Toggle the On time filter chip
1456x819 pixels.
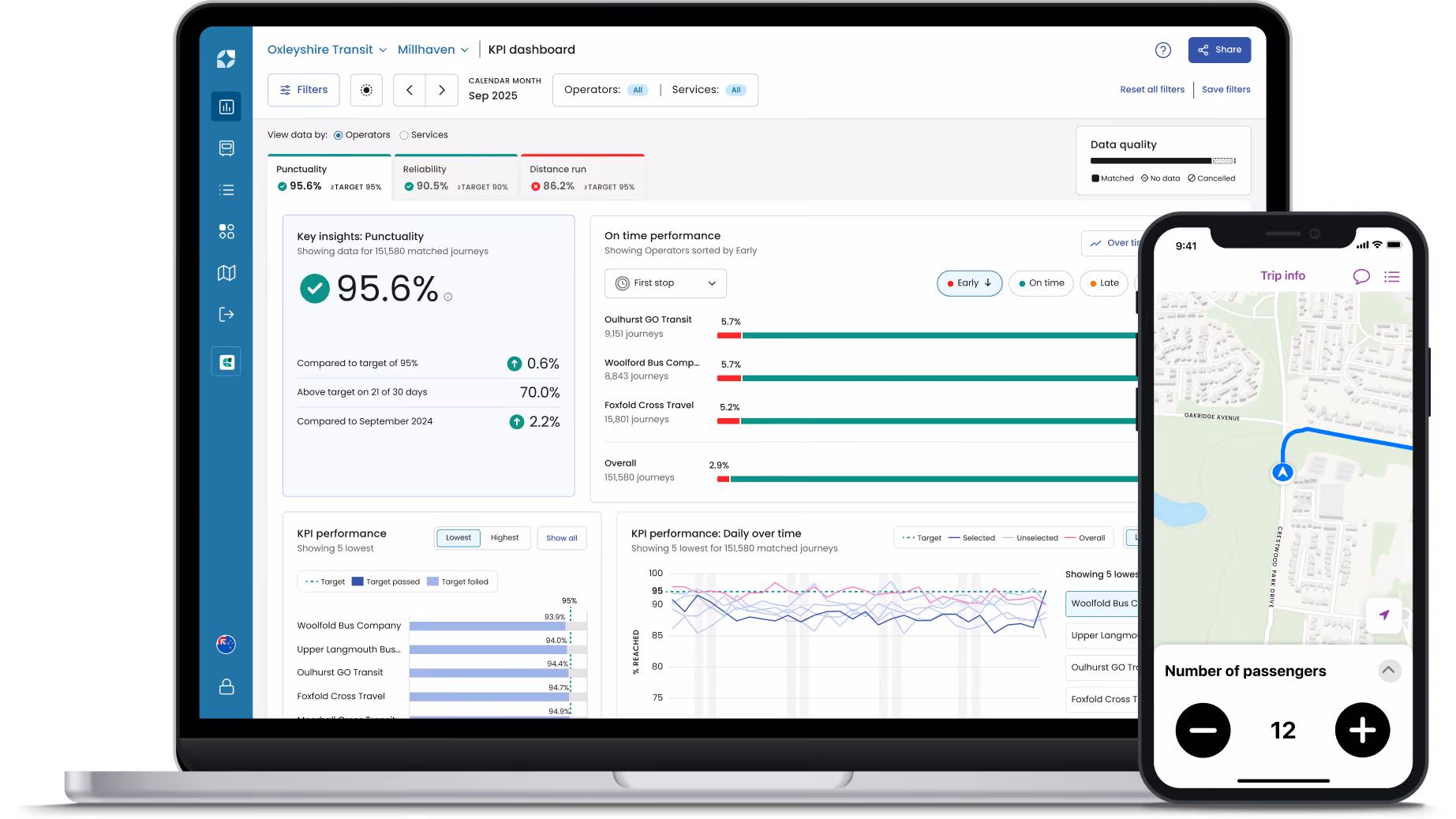click(x=1042, y=283)
